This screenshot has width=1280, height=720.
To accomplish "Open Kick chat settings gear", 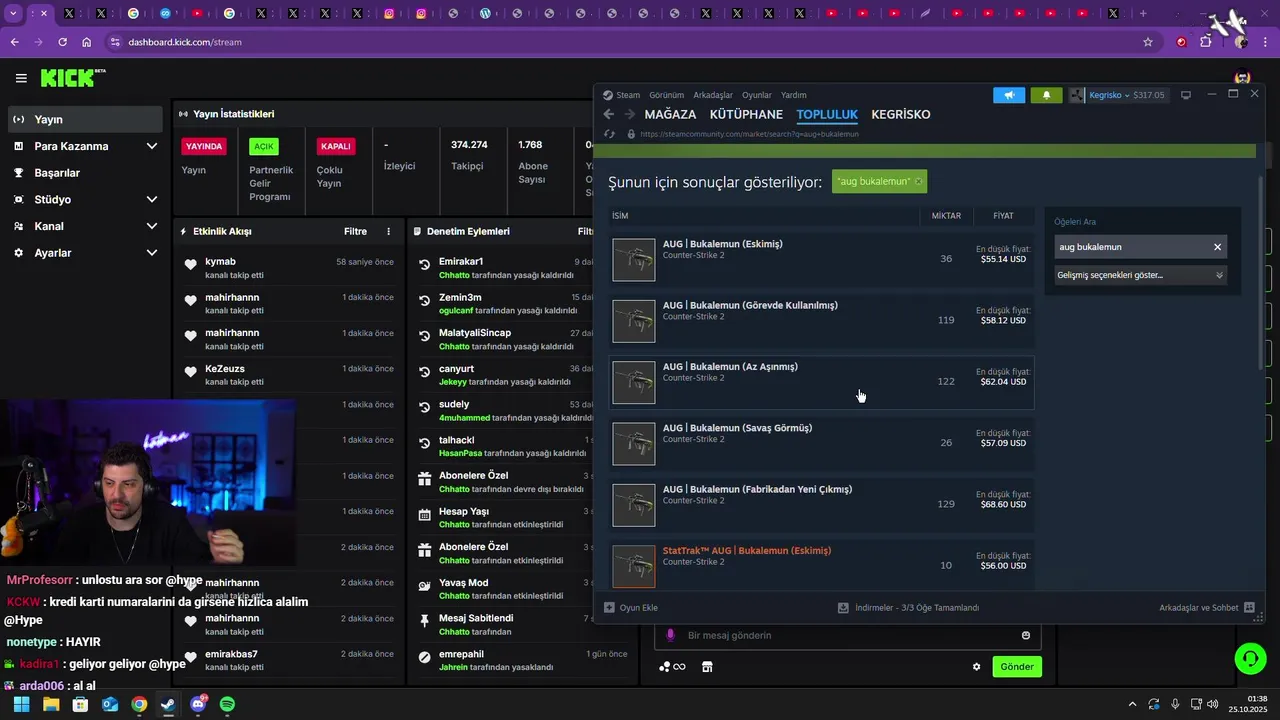I will point(977,667).
